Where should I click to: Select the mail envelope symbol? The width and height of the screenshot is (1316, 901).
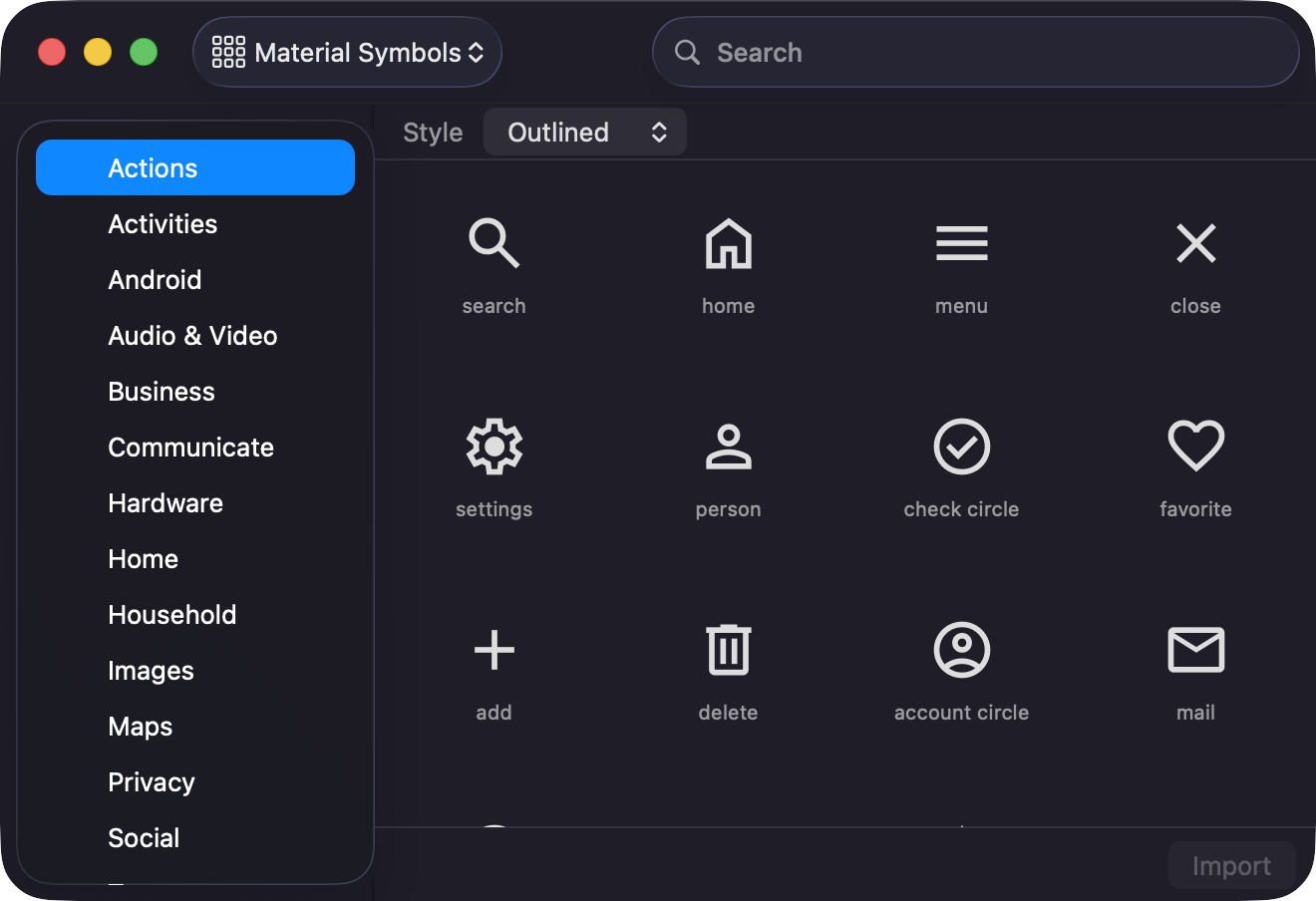pyautogui.click(x=1195, y=650)
